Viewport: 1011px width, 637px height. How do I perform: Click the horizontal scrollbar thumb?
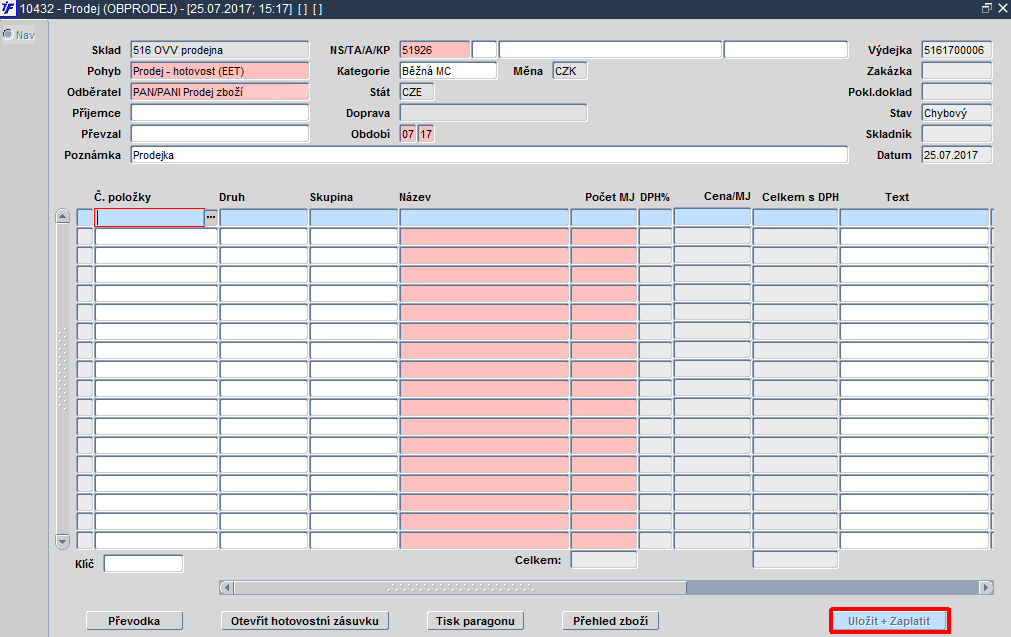coord(460,587)
